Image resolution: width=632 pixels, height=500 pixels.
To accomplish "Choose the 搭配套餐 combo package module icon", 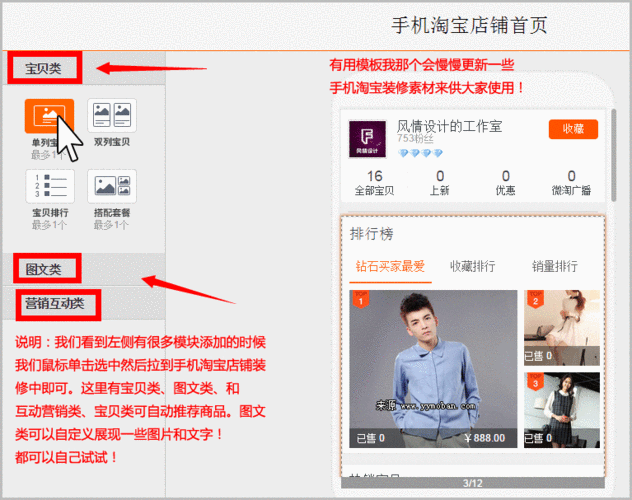I will click(112, 186).
